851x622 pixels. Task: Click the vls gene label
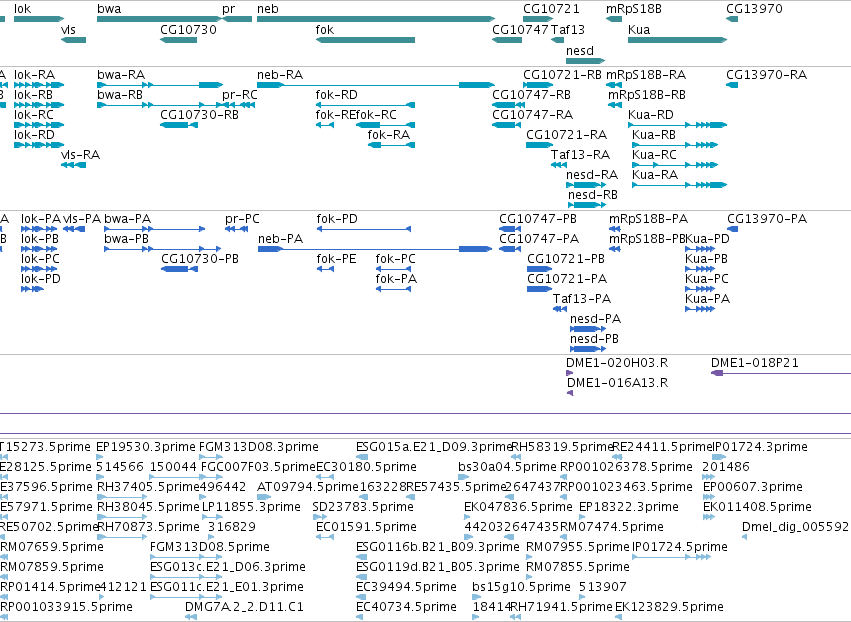pyautogui.click(x=68, y=29)
